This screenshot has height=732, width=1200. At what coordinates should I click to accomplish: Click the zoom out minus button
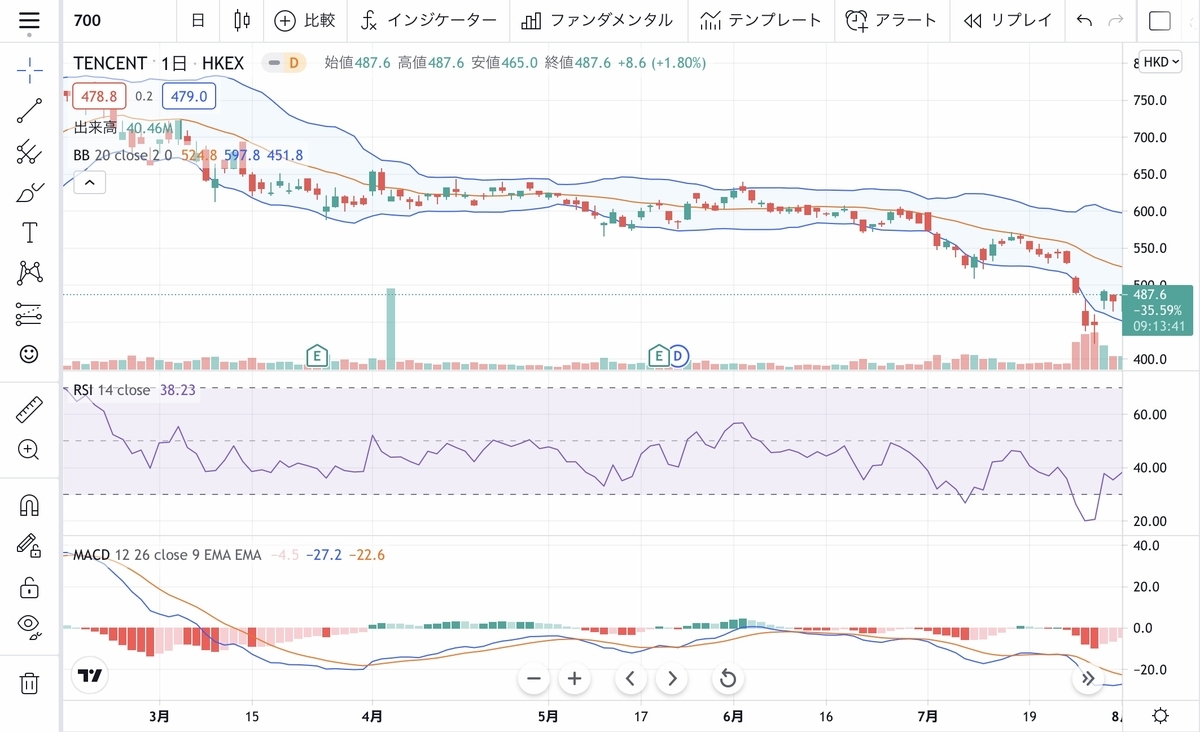click(533, 679)
